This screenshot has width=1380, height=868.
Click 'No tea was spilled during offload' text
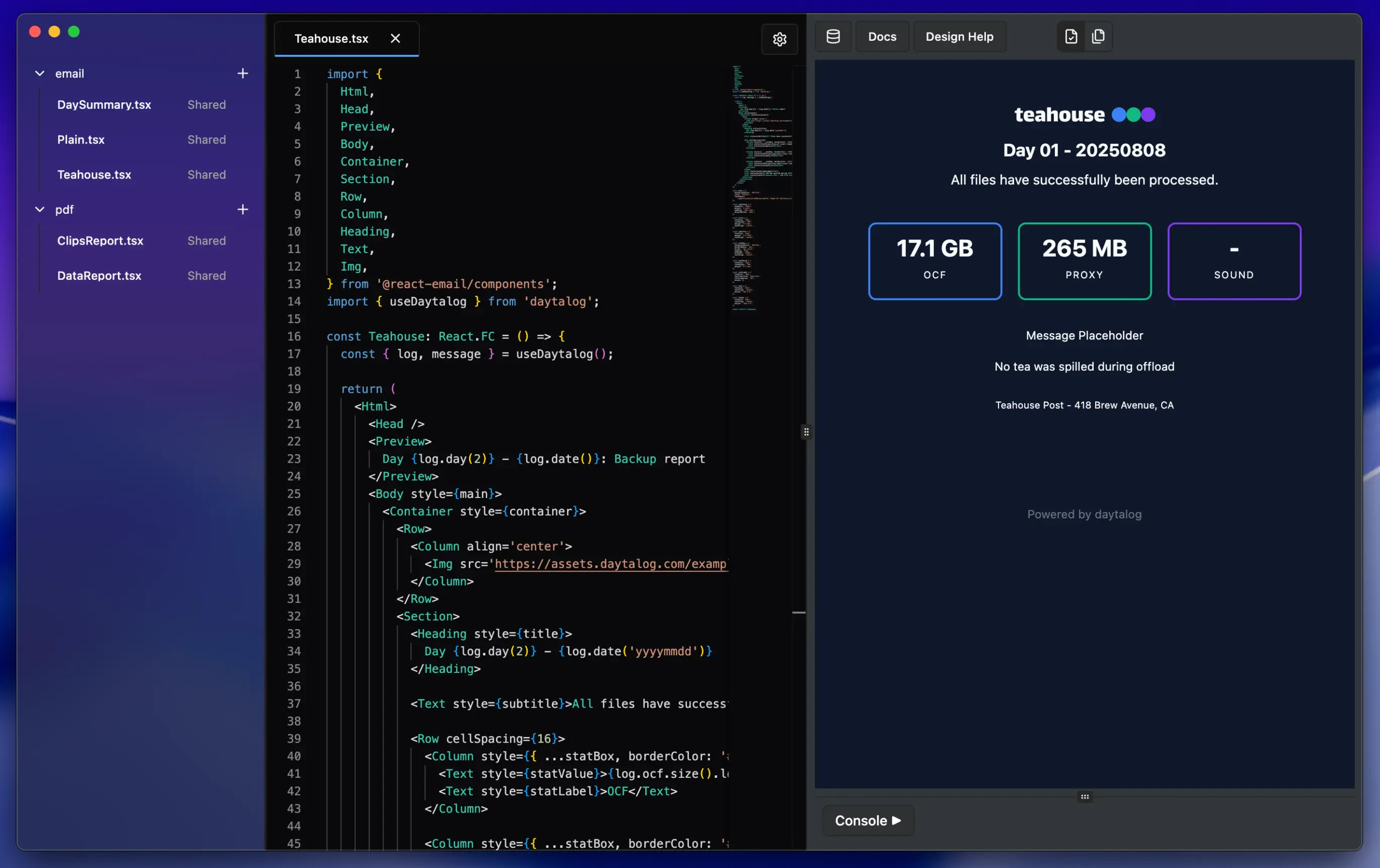click(1084, 366)
